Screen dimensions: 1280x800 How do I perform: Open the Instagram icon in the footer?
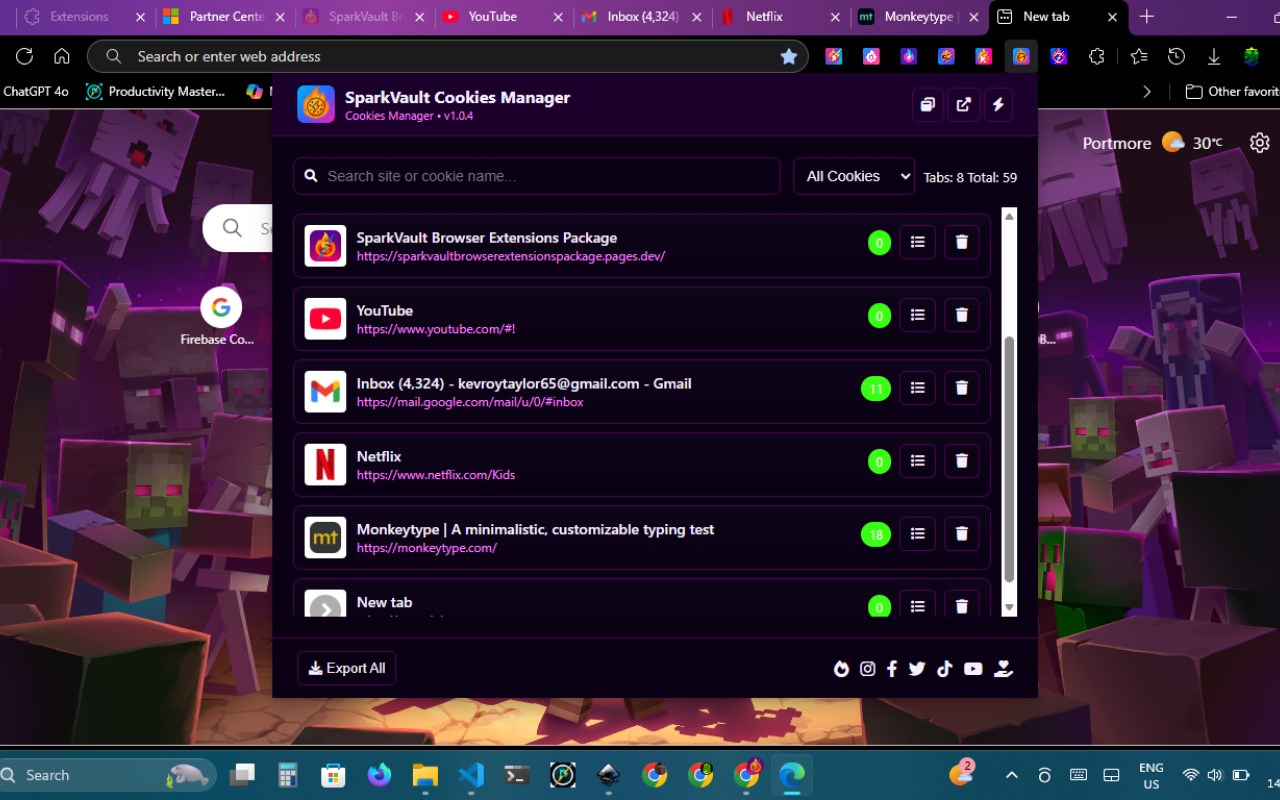point(868,669)
